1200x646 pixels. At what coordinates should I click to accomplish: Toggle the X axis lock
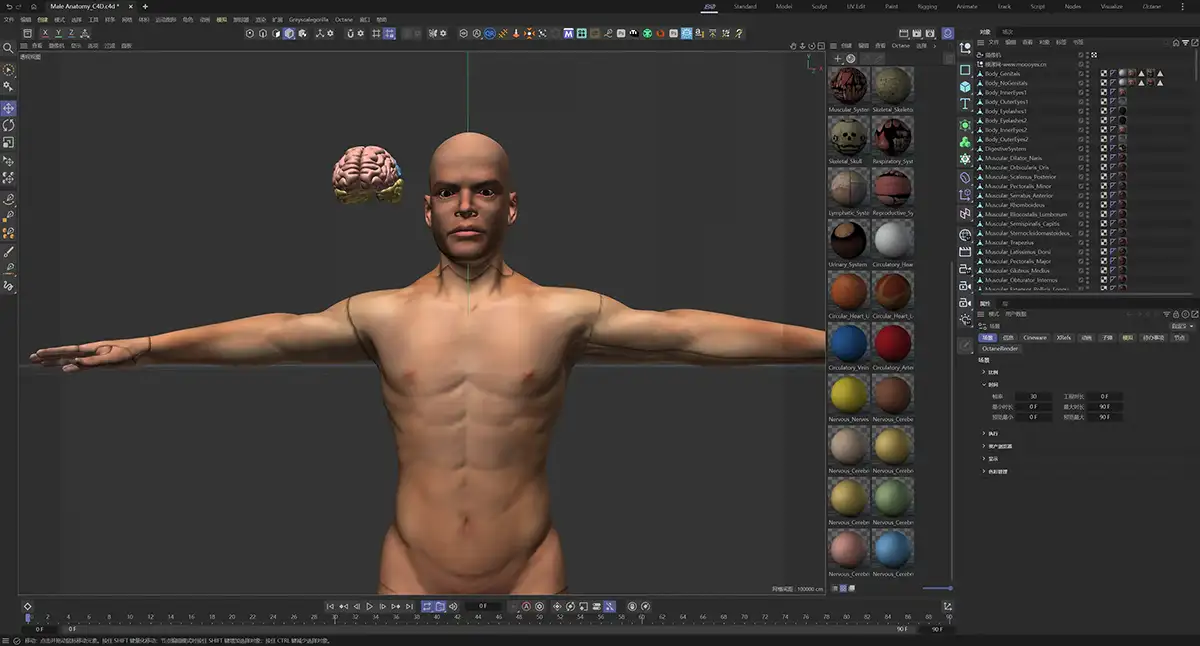tap(45, 33)
